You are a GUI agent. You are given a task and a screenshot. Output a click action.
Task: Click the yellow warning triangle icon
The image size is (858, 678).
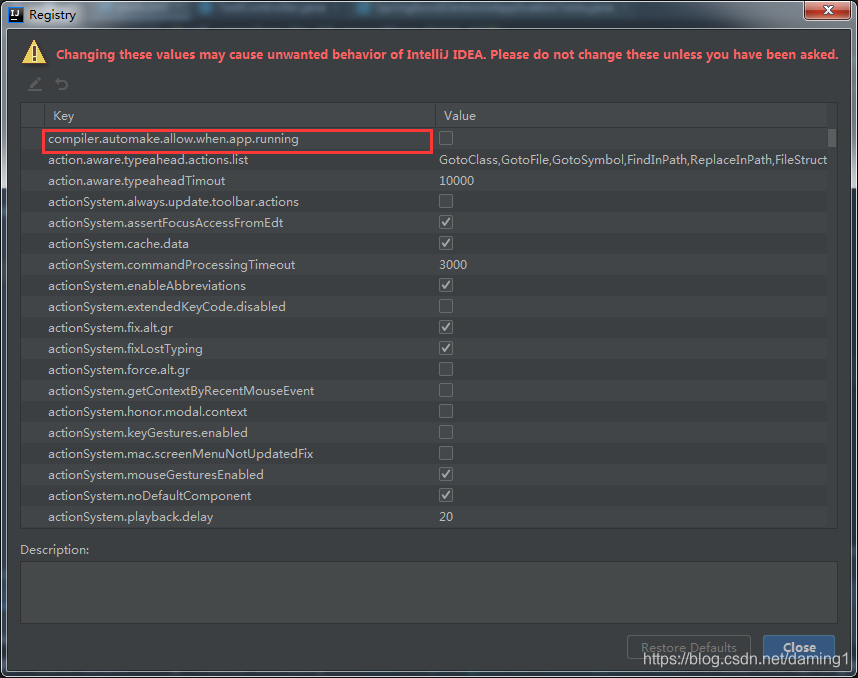[34, 53]
